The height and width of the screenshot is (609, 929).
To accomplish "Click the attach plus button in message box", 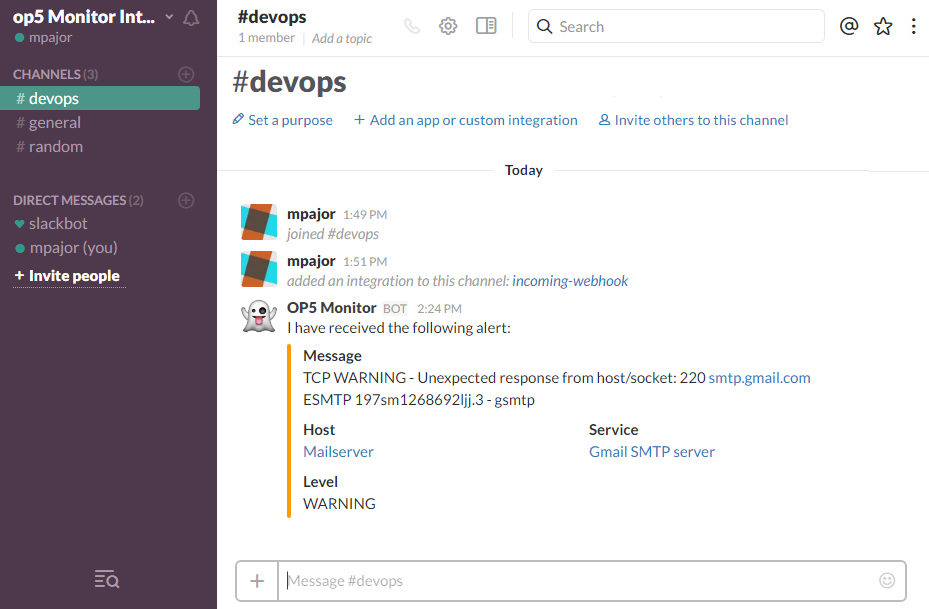I will point(257,581).
